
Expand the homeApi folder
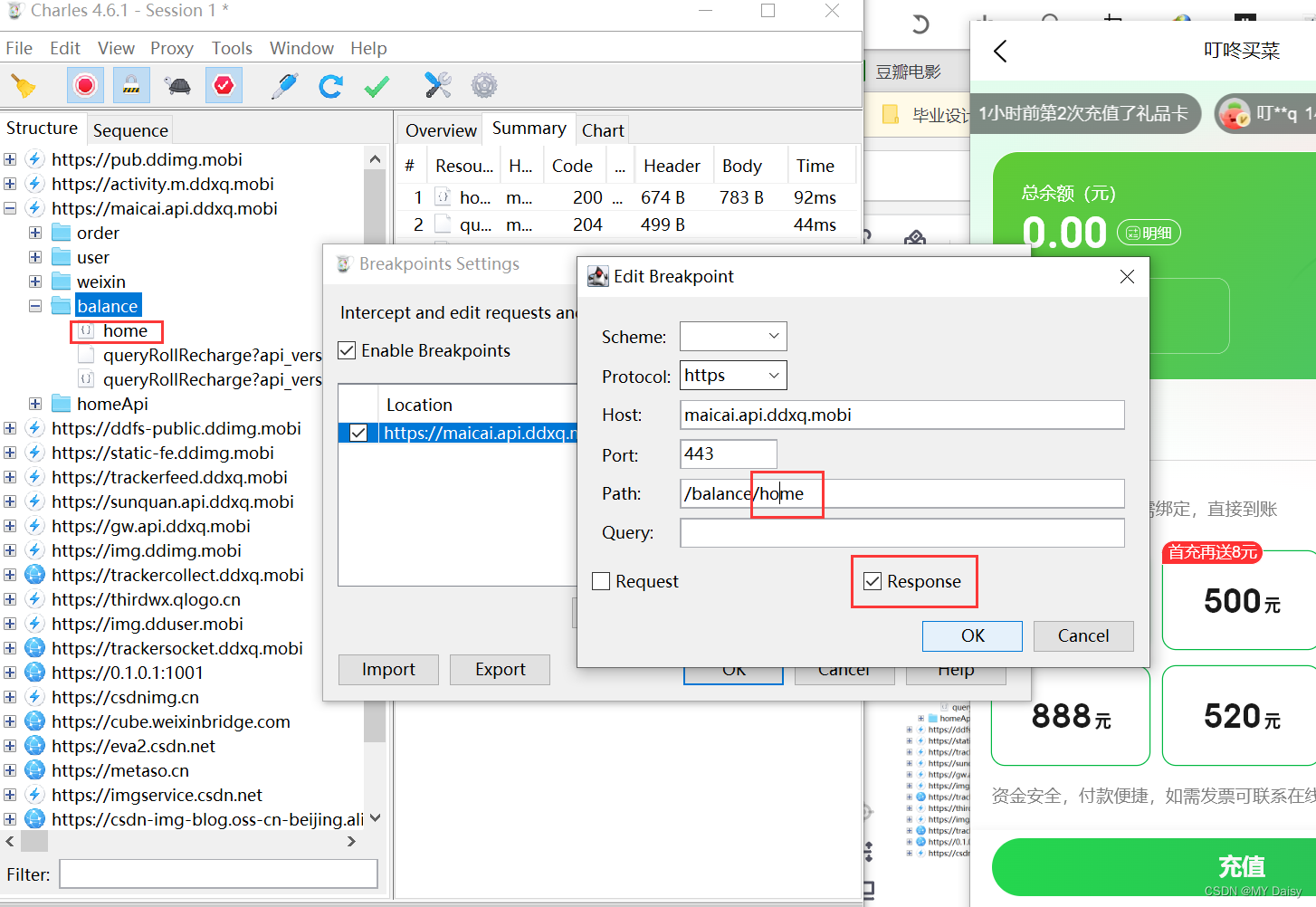pyautogui.click(x=35, y=404)
